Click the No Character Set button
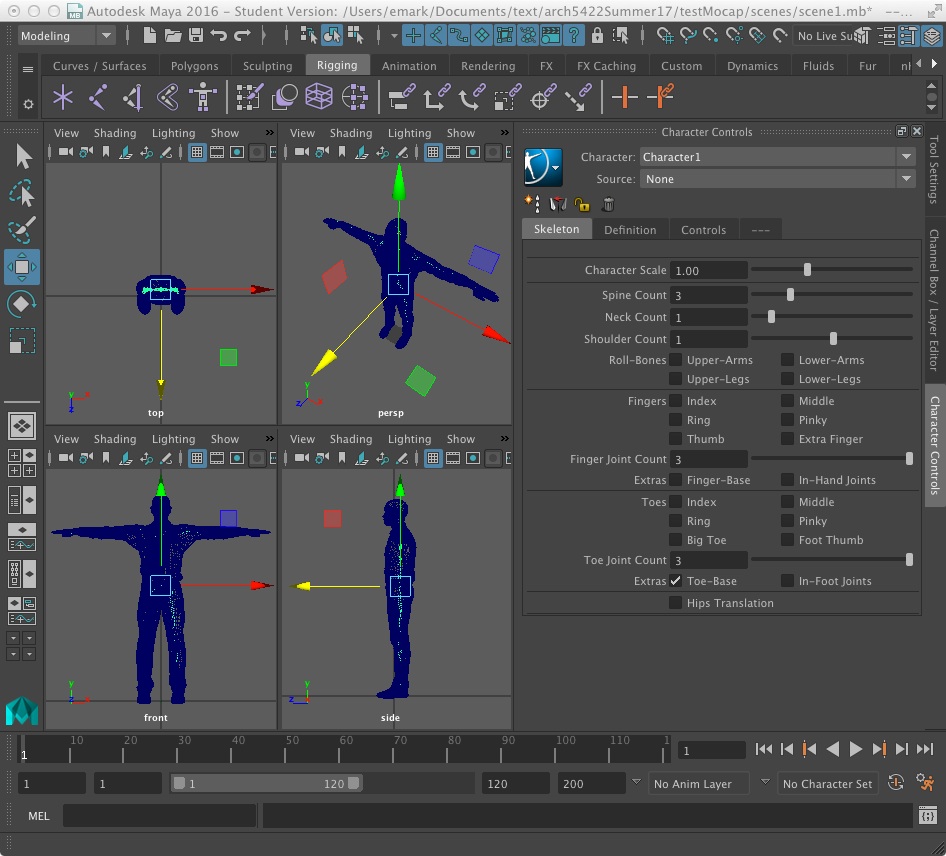This screenshot has height=856, width=946. (x=827, y=784)
